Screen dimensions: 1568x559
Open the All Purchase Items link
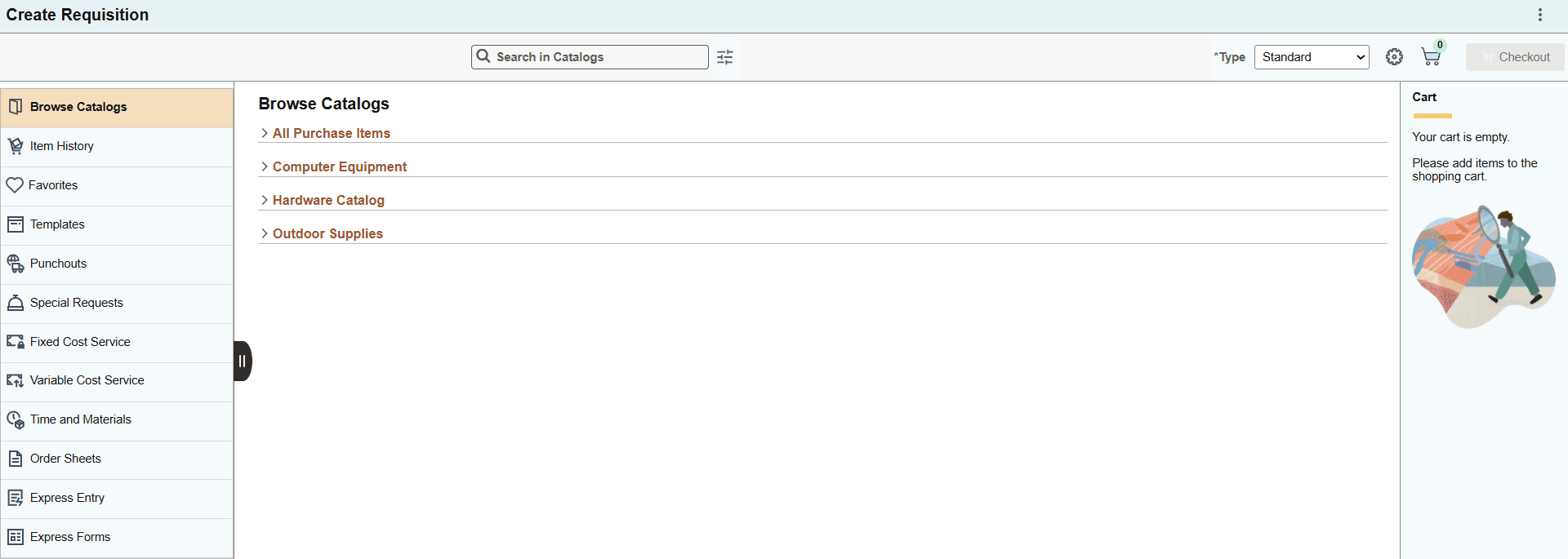(332, 133)
